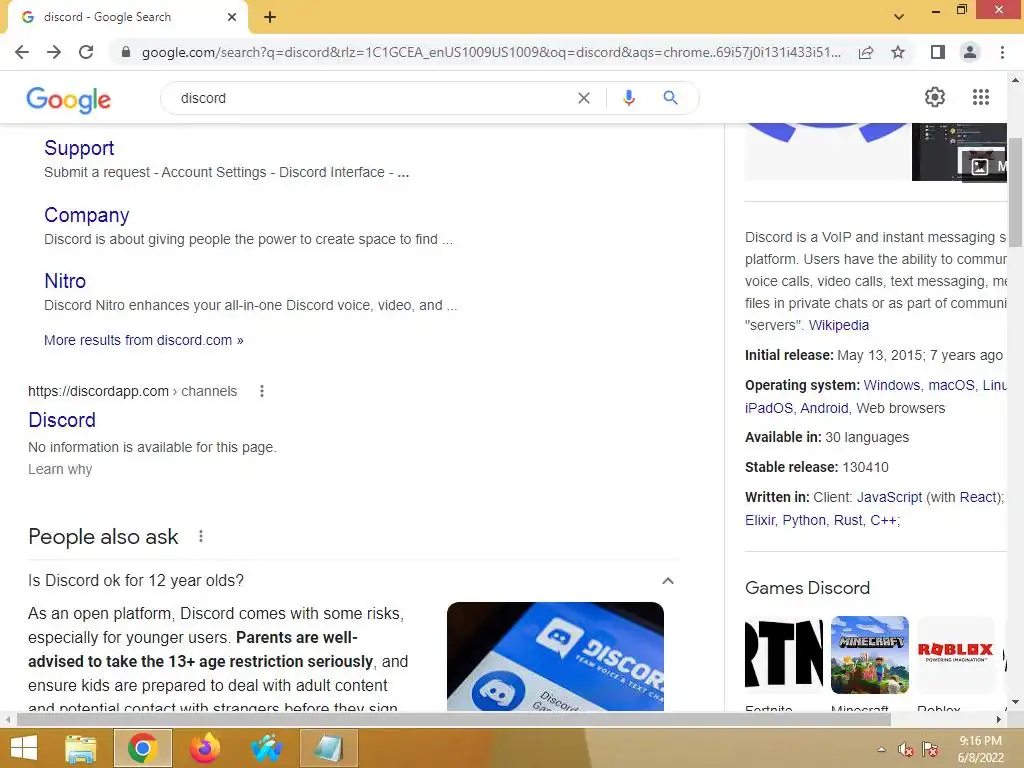The width and height of the screenshot is (1024, 768).
Task: Open Discord phone article image
Action: (x=555, y=656)
